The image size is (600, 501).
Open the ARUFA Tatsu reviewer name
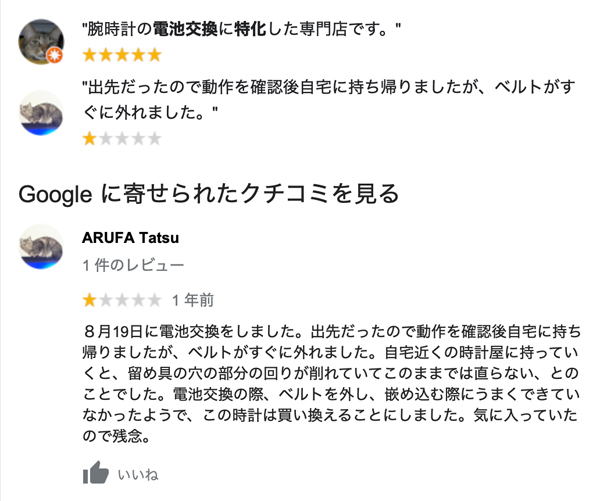137,237
